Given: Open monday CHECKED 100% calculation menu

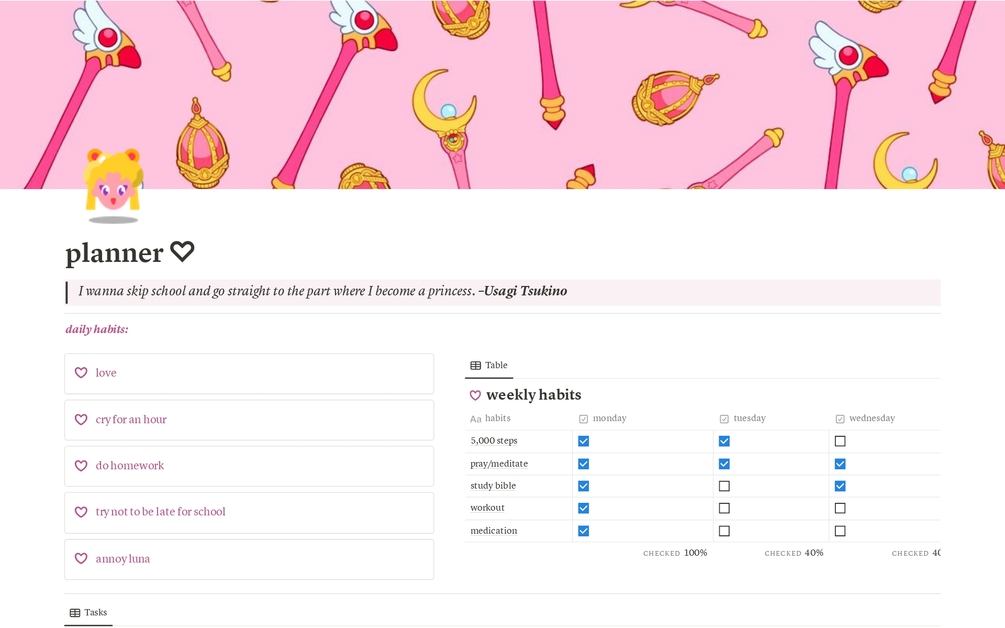Looking at the screenshot, I should coord(675,552).
